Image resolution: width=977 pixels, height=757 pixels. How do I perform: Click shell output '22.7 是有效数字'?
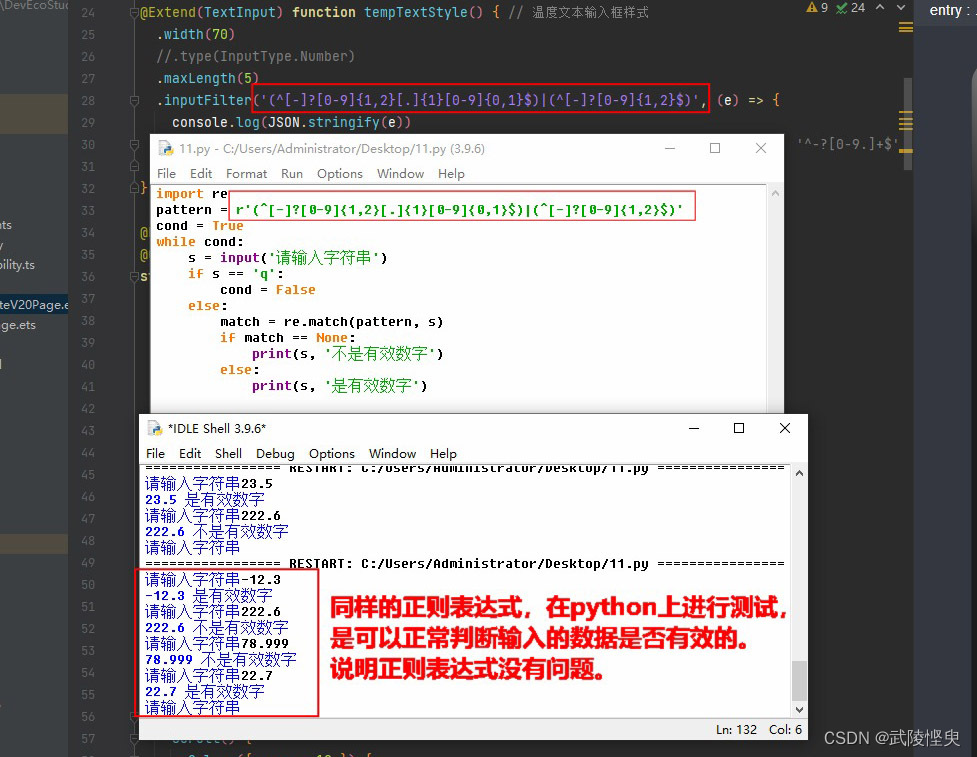pos(204,692)
